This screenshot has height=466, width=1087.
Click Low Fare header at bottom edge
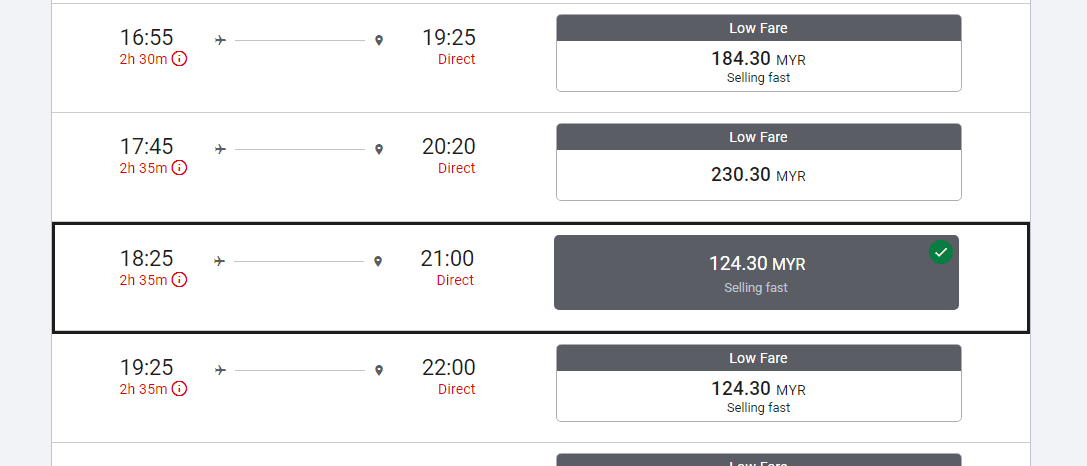(758, 461)
